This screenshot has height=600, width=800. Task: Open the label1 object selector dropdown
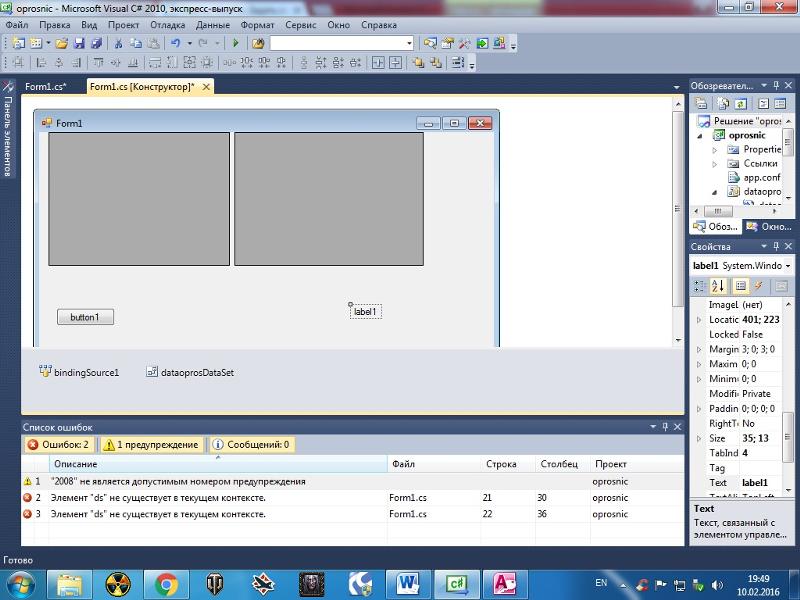[x=789, y=266]
